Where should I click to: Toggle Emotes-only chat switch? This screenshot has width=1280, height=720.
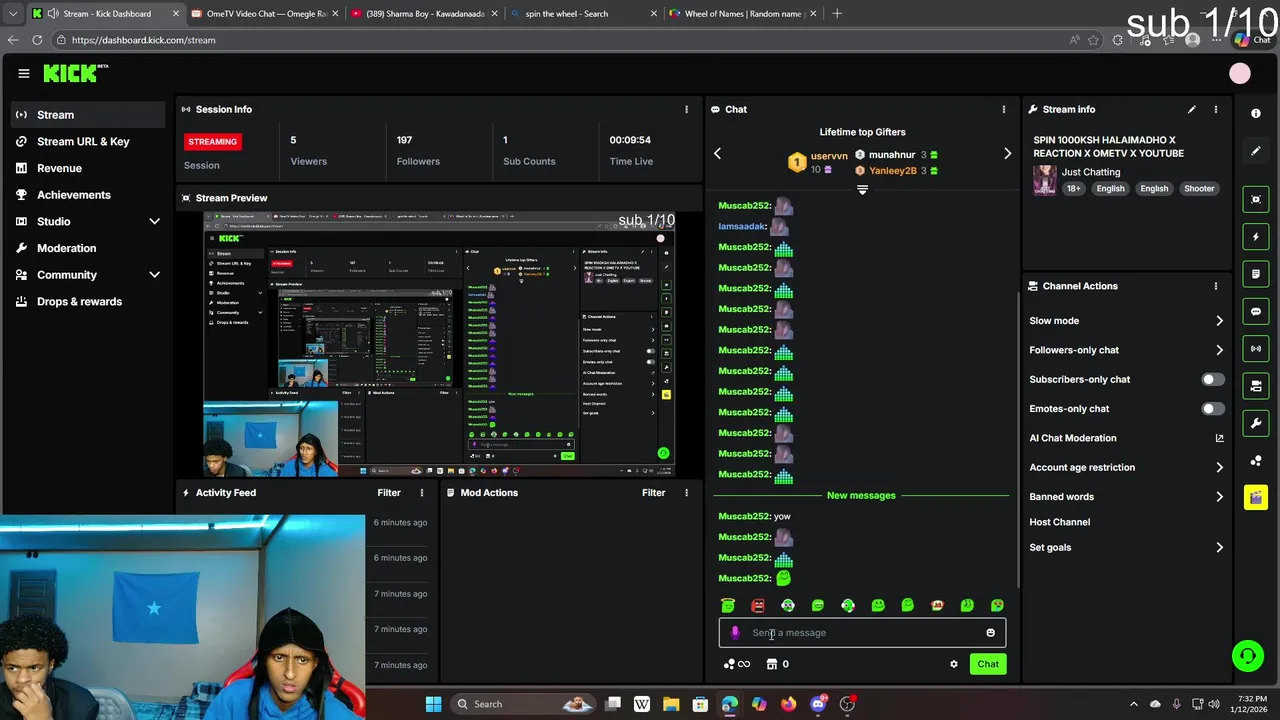(1212, 409)
